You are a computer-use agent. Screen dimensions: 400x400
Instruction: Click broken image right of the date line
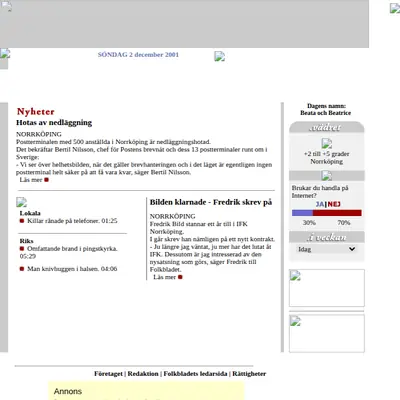pos(219,56)
